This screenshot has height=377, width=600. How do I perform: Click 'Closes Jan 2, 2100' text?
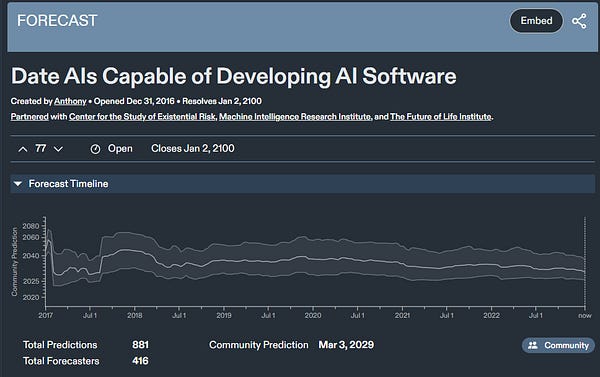(193, 149)
